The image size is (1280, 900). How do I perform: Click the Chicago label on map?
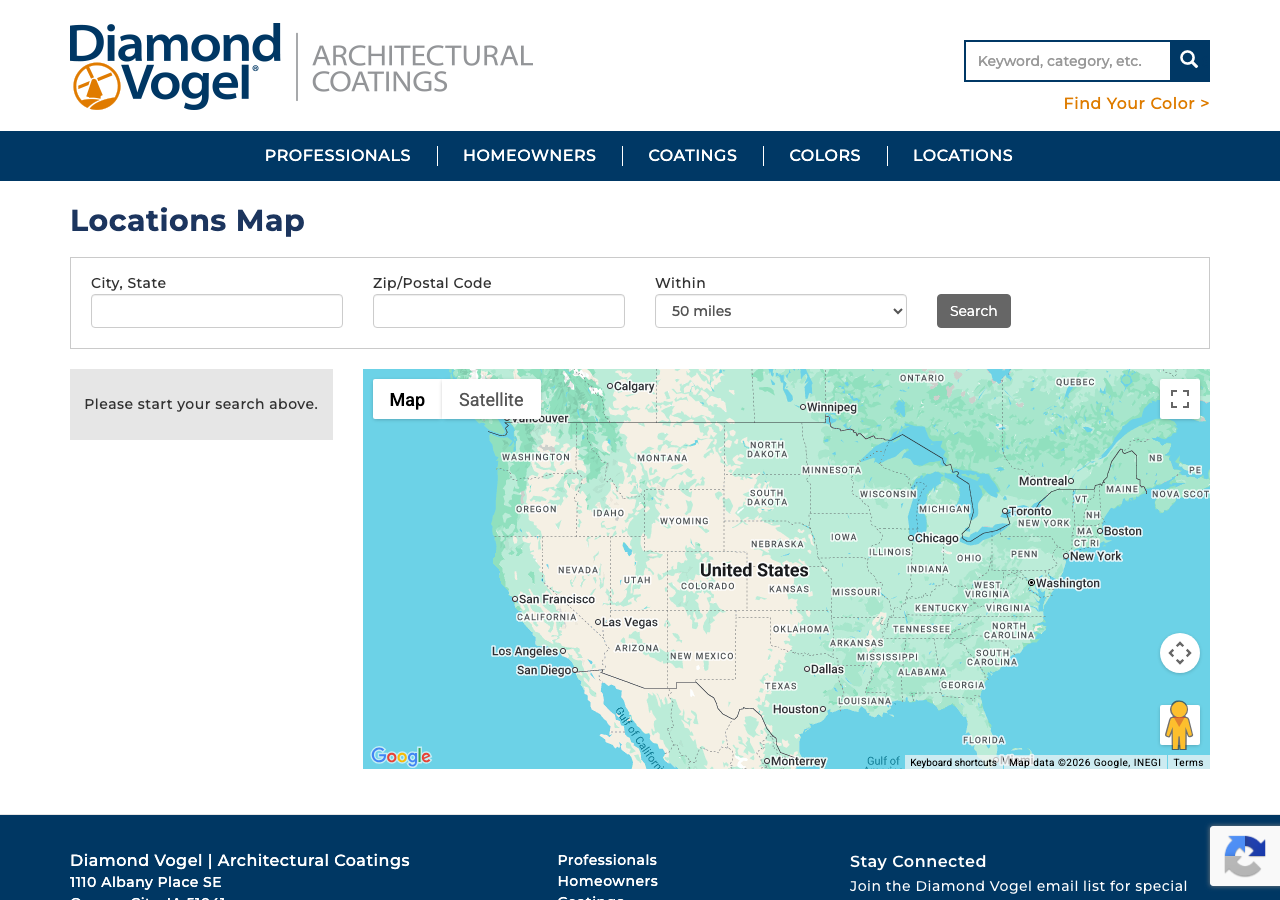[936, 538]
